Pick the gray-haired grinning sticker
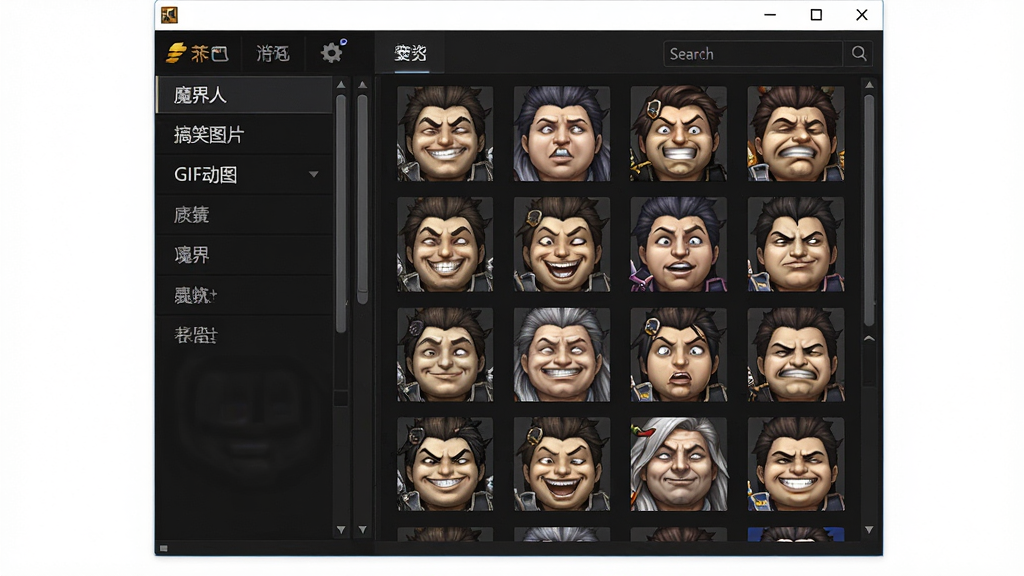Viewport: 1024px width, 576px height. 562,355
